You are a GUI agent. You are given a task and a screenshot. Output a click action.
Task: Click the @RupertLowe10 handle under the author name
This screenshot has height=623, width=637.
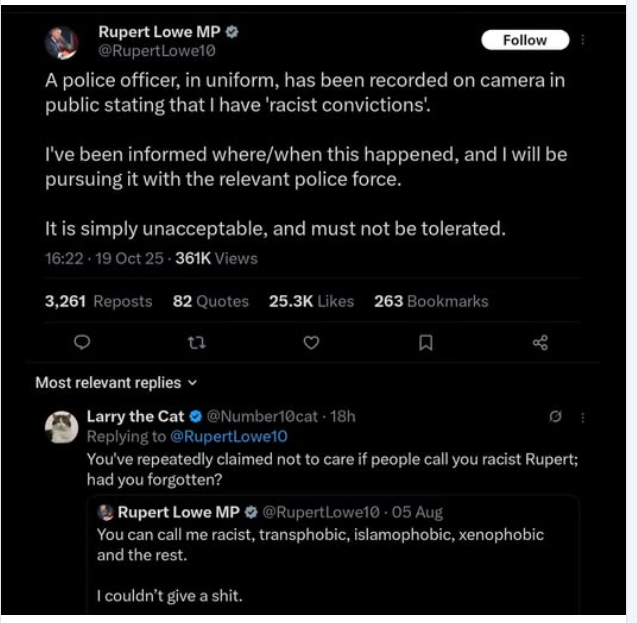click(156, 50)
